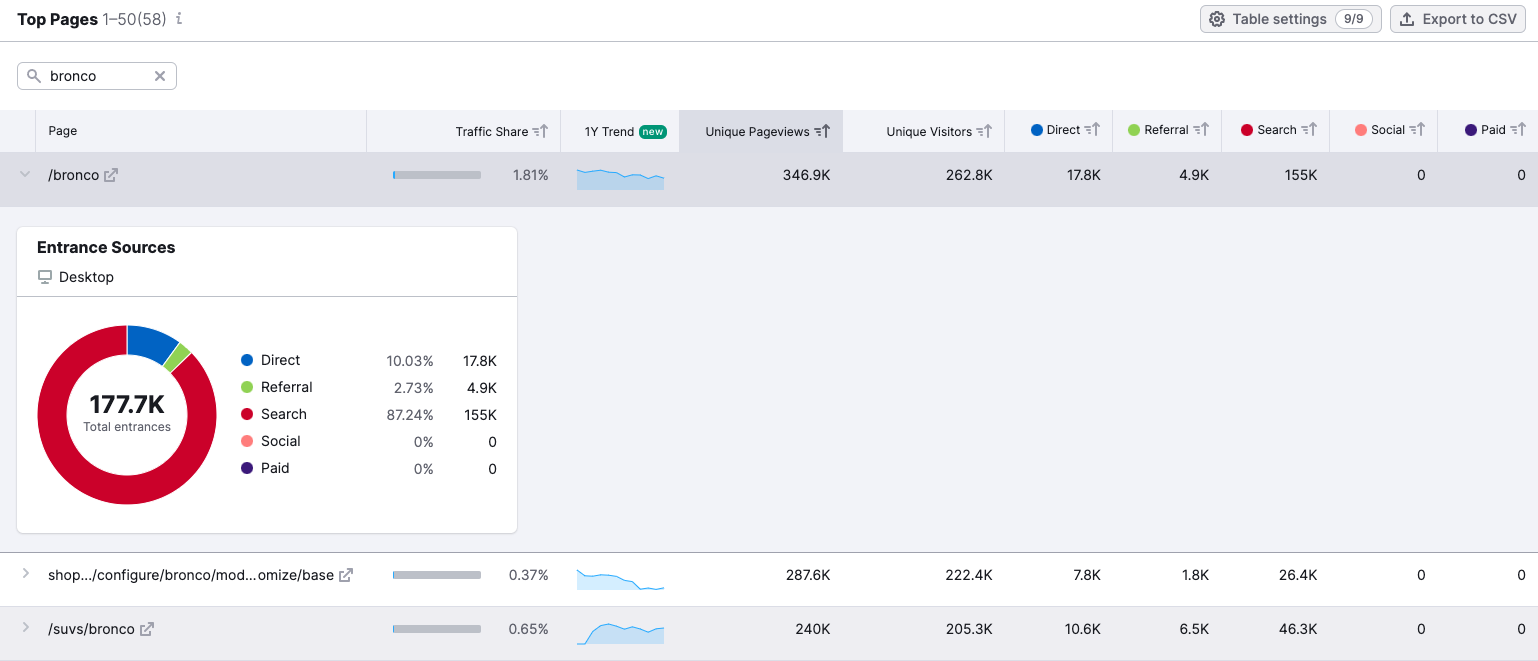
Task: Expand the /suvs/bronco row details
Action: tap(24, 628)
